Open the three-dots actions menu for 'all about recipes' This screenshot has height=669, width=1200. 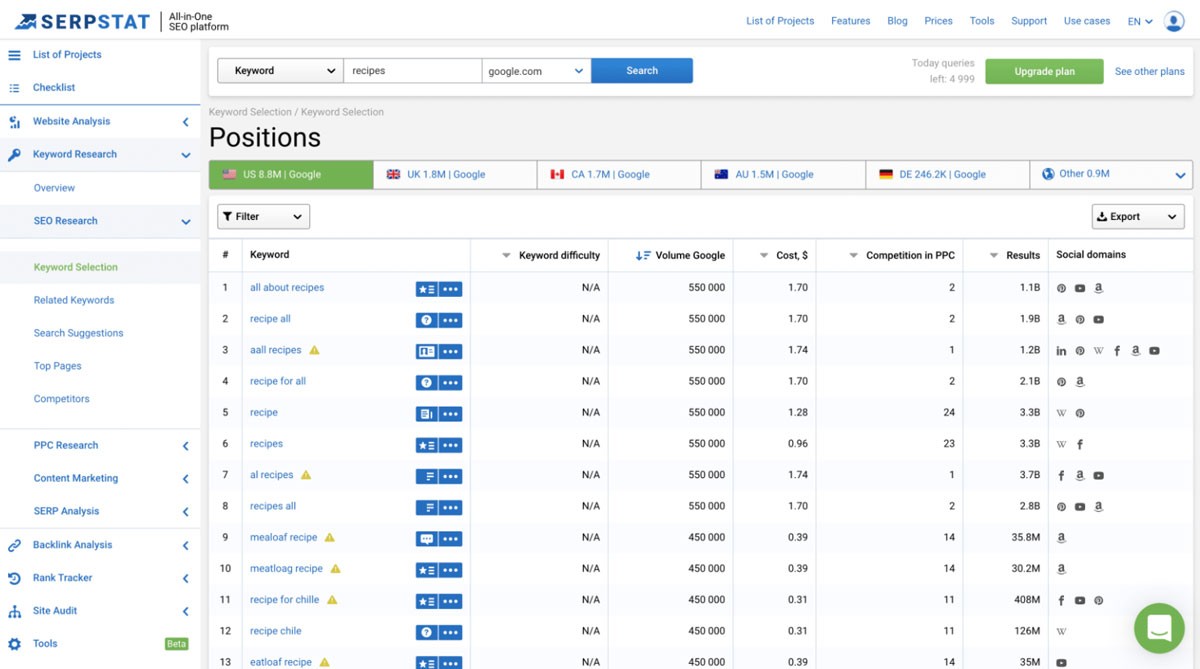point(452,288)
